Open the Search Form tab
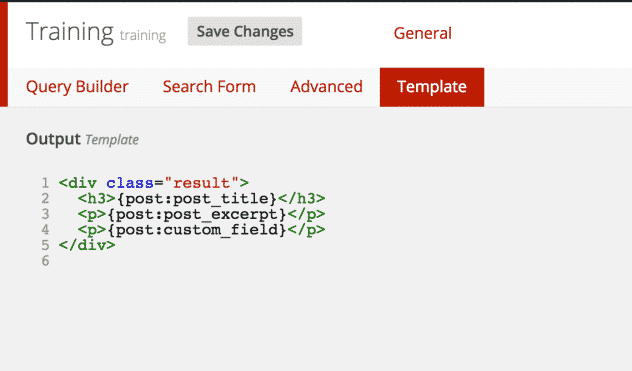Image resolution: width=632 pixels, height=371 pixels. pos(209,87)
